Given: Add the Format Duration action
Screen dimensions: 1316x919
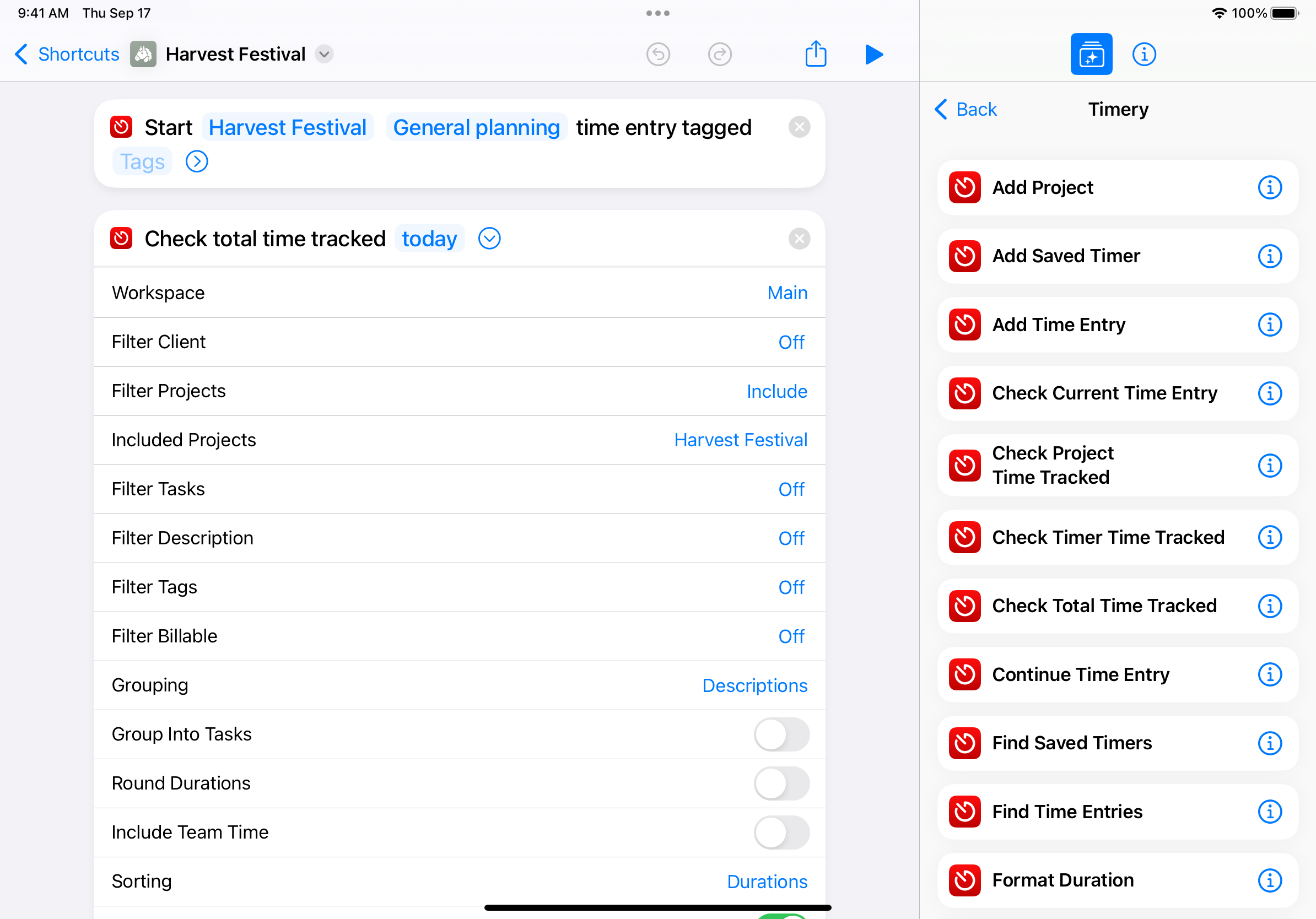Looking at the screenshot, I should click(x=1118, y=880).
